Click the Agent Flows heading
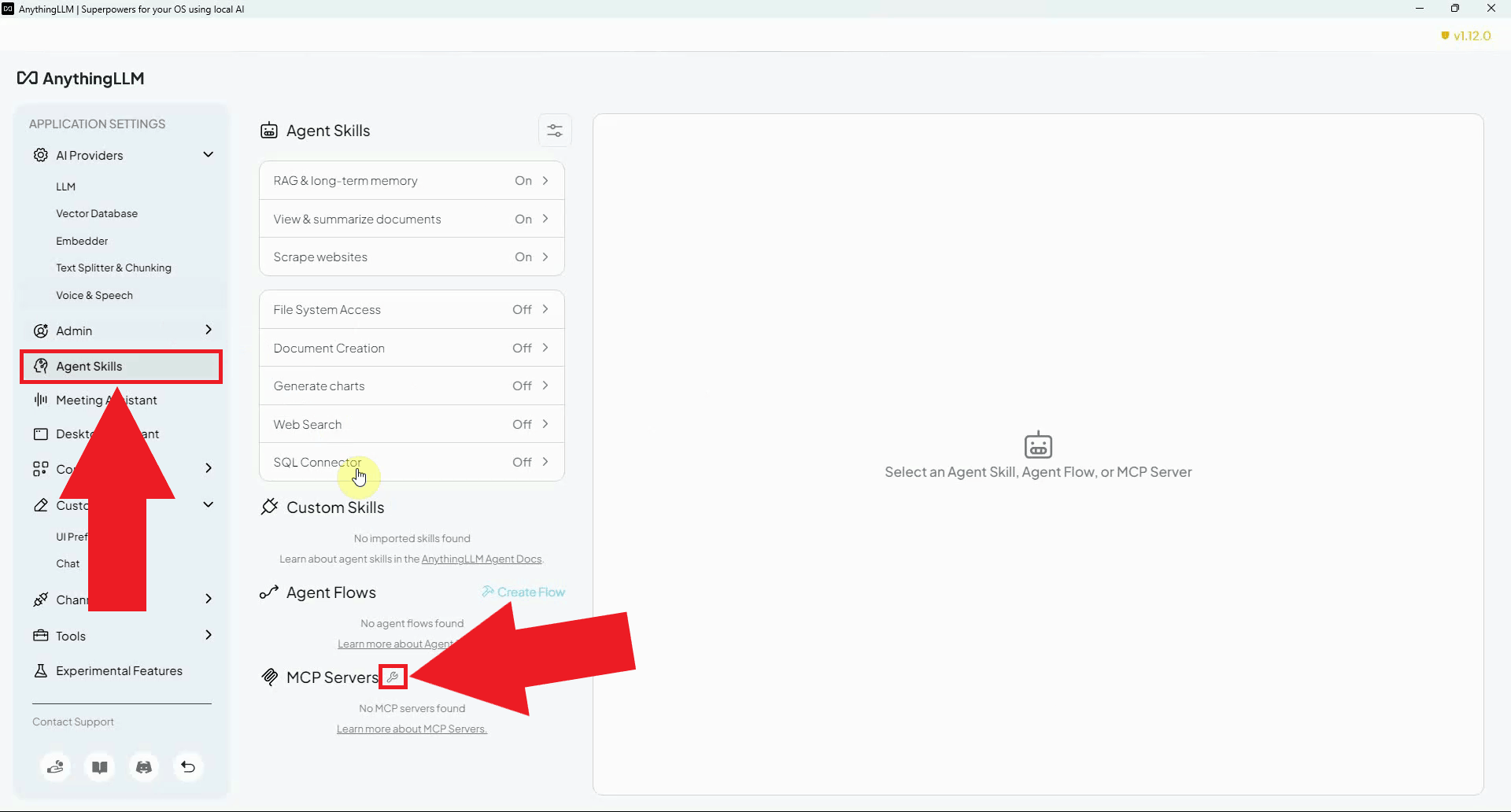This screenshot has width=1511, height=812. (331, 592)
